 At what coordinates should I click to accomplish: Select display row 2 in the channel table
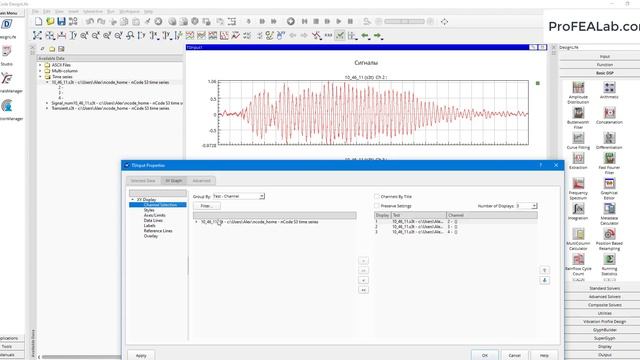456,227
